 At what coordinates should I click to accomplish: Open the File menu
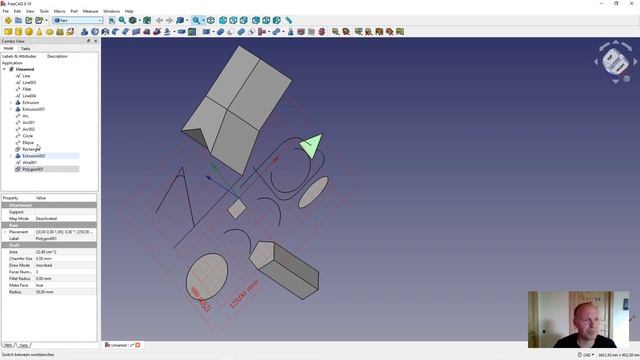pyautogui.click(x=6, y=11)
